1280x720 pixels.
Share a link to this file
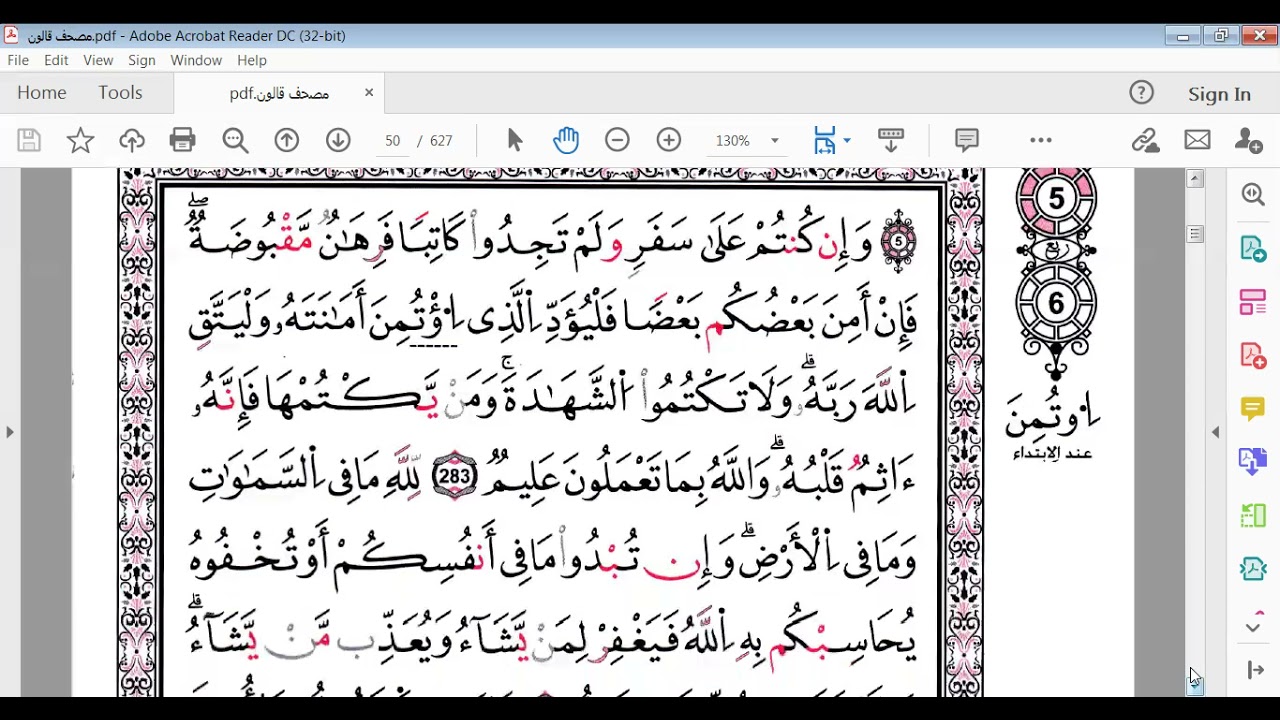pyautogui.click(x=1145, y=140)
